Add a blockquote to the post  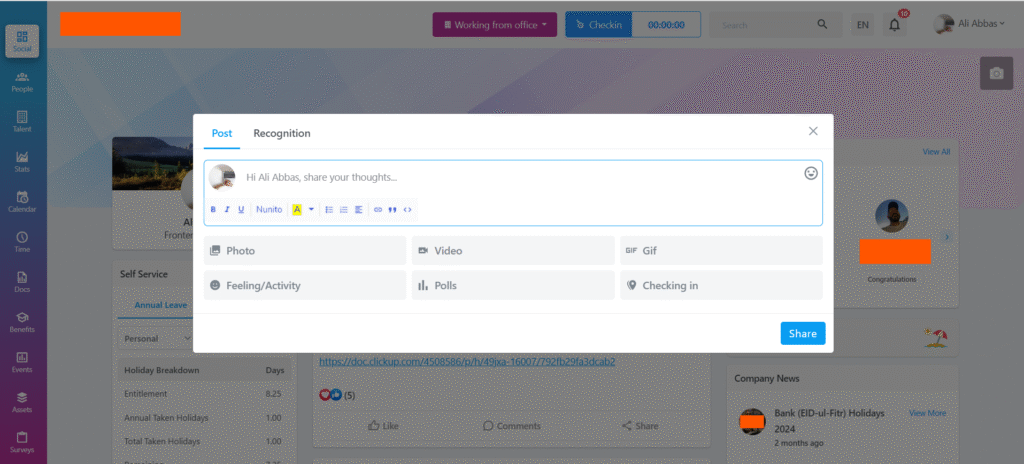click(392, 210)
